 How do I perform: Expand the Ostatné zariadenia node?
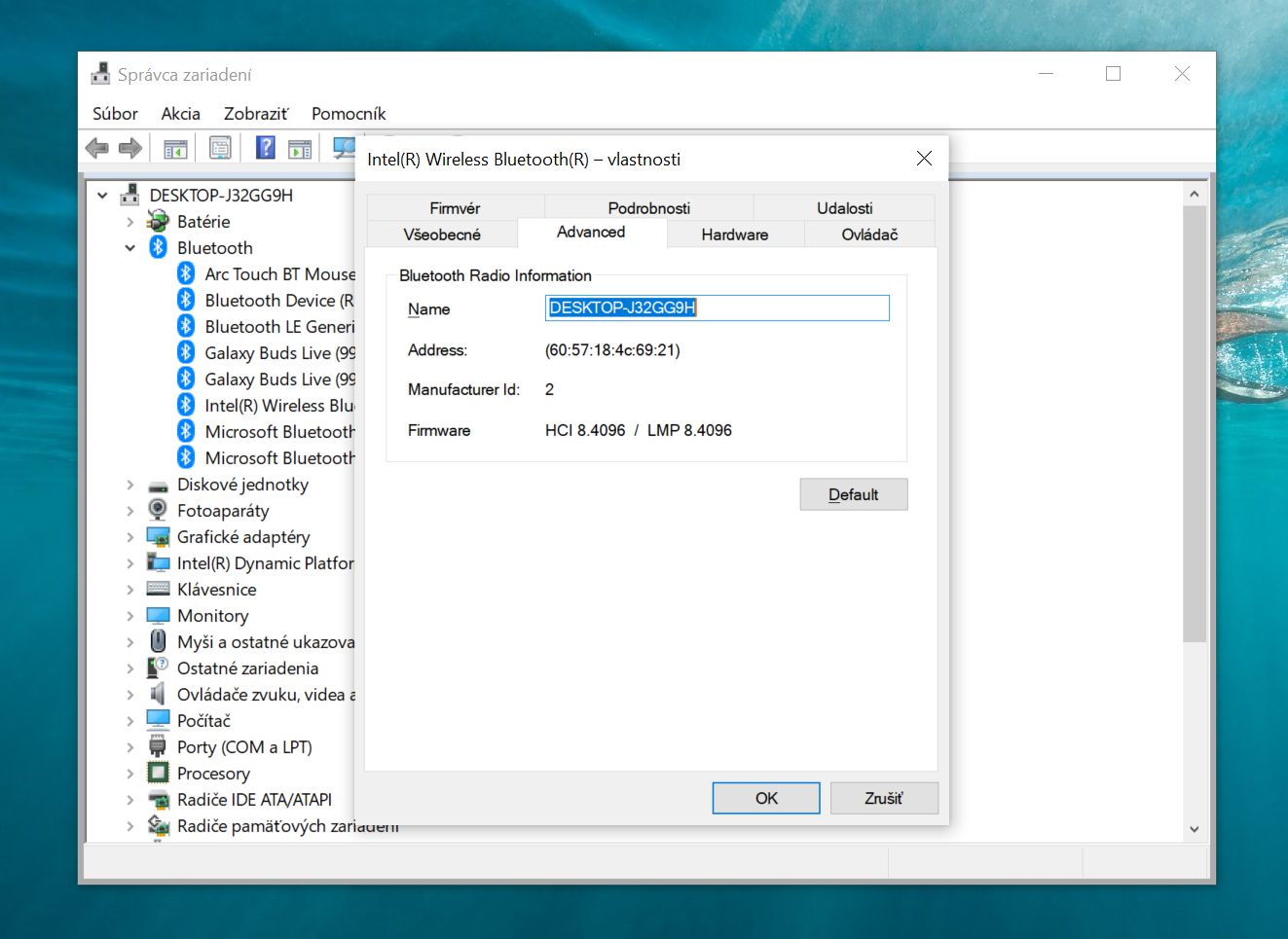coord(130,668)
